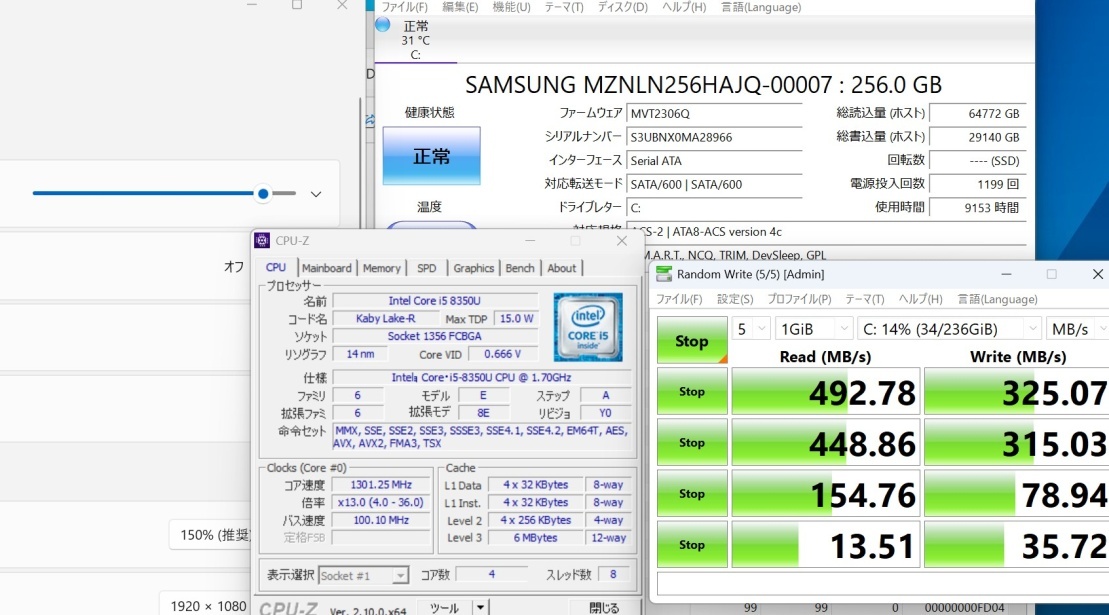
Task: Switch to the SPD tab in CPU-Z
Action: coord(426,268)
